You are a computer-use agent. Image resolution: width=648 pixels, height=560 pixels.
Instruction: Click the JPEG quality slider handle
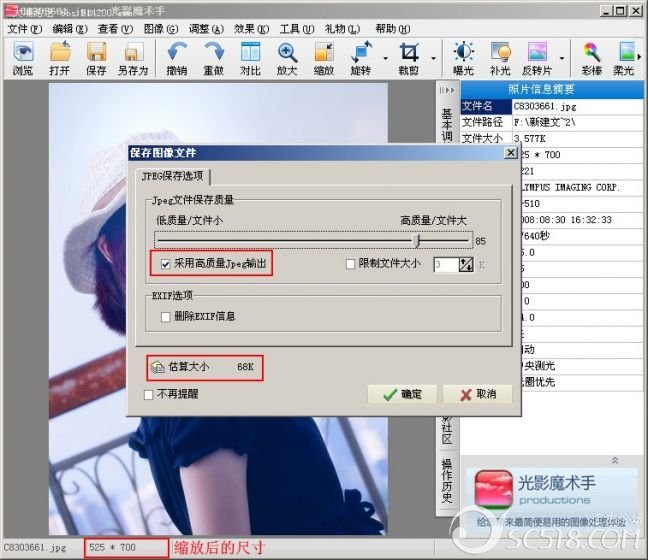coord(417,240)
